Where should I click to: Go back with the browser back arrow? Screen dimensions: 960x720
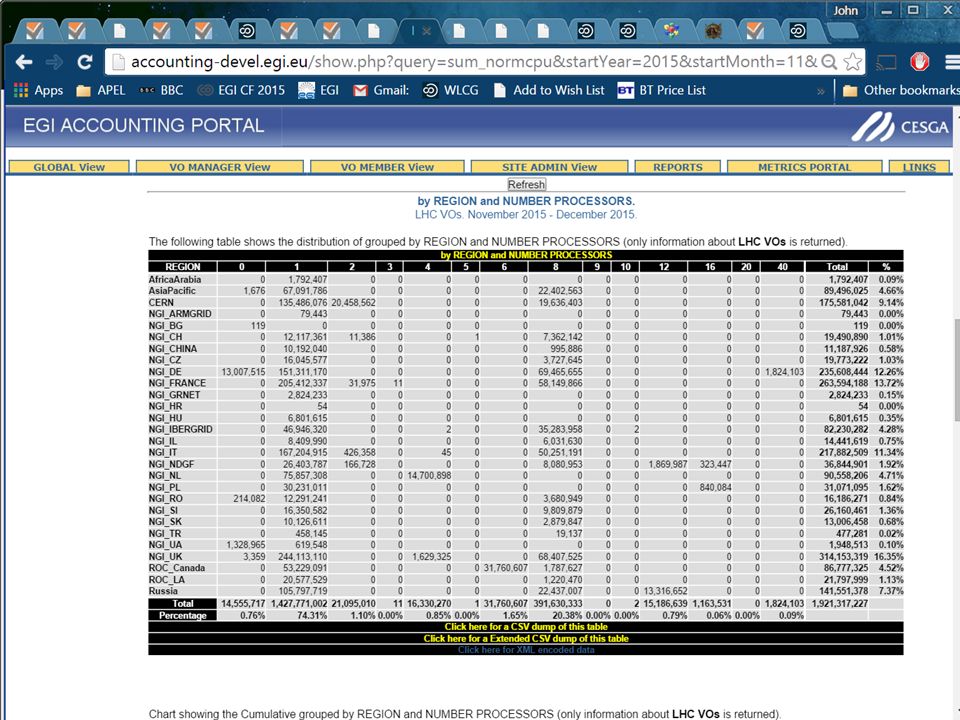coord(24,62)
